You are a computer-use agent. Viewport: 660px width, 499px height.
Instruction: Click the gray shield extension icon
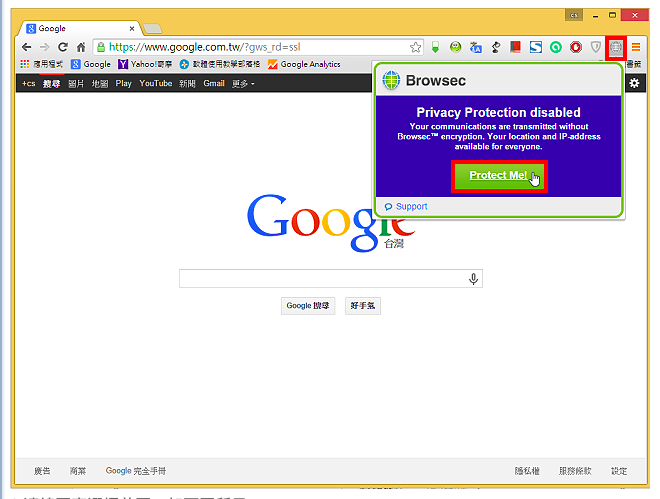point(596,47)
